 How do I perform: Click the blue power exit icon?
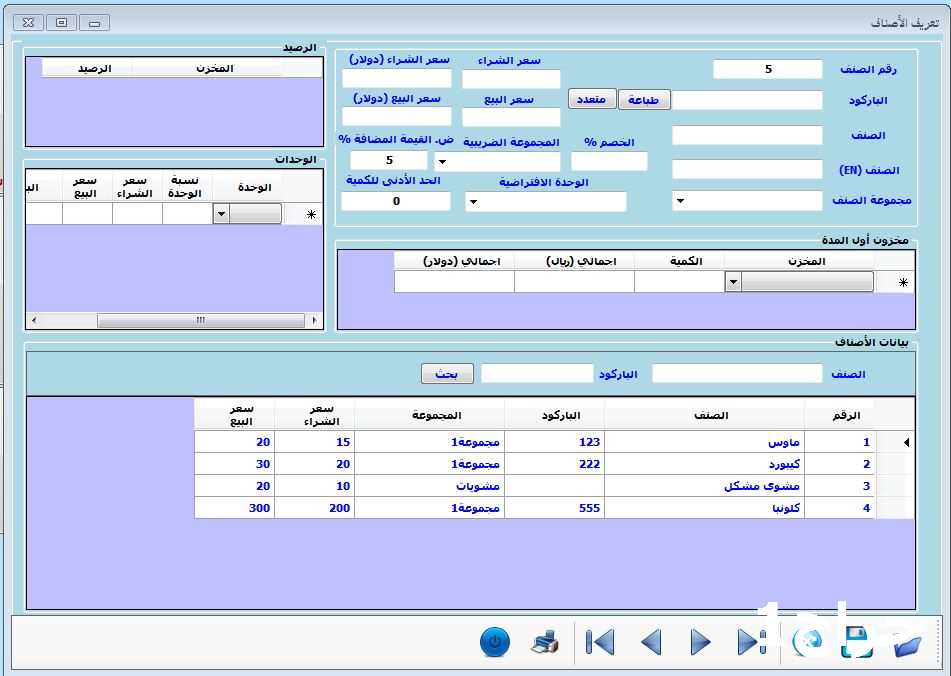tap(495, 642)
